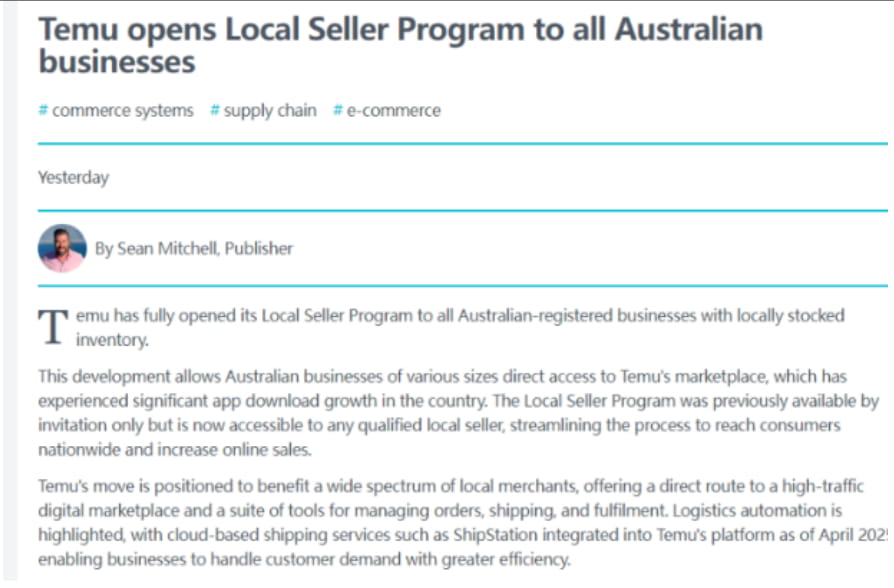This screenshot has width=894, height=588.
Task: Click the word Publisher in the byline
Action: pos(258,249)
